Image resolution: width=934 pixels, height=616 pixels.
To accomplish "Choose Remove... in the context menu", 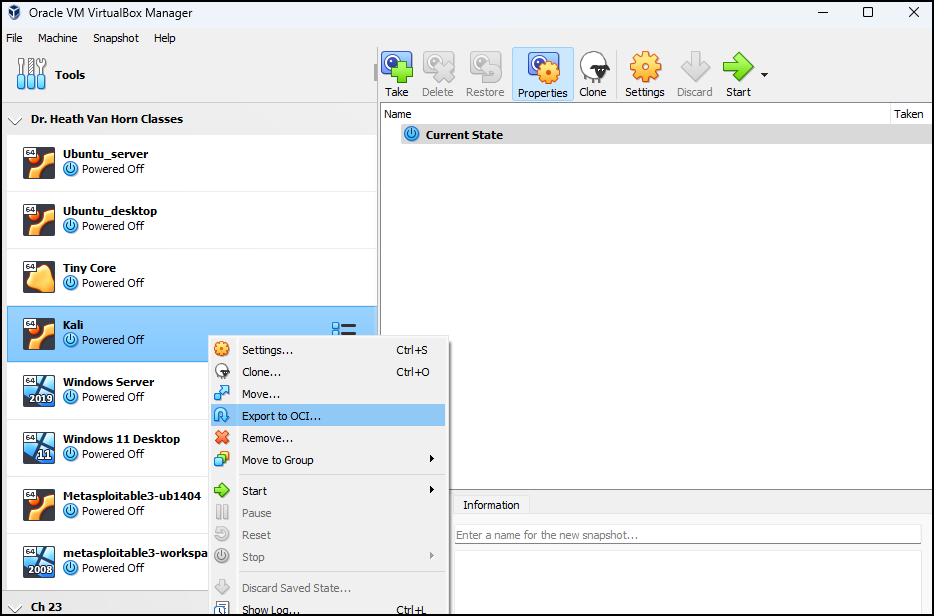I will tap(328, 438).
